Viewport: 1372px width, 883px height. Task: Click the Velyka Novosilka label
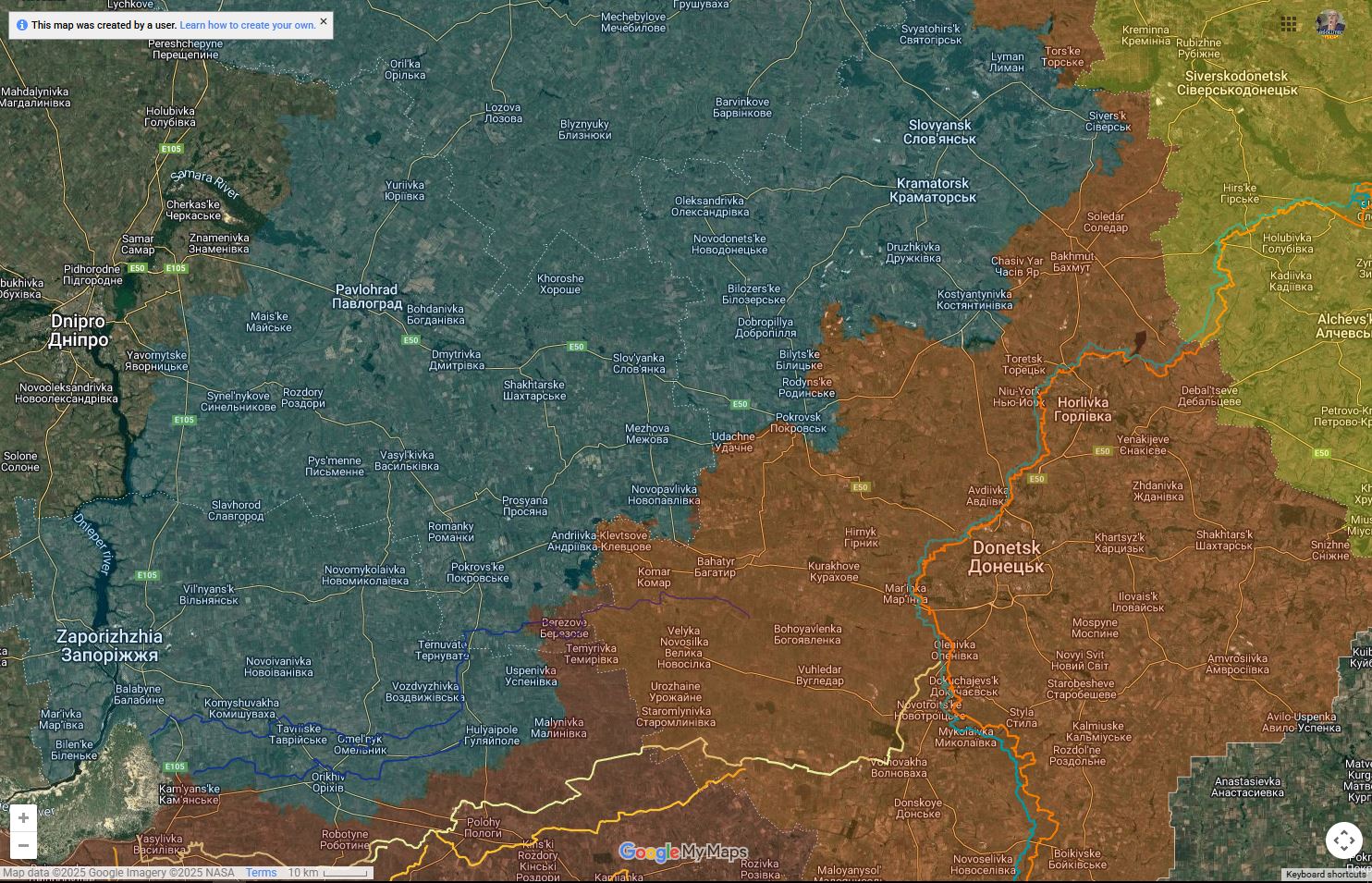(685, 647)
